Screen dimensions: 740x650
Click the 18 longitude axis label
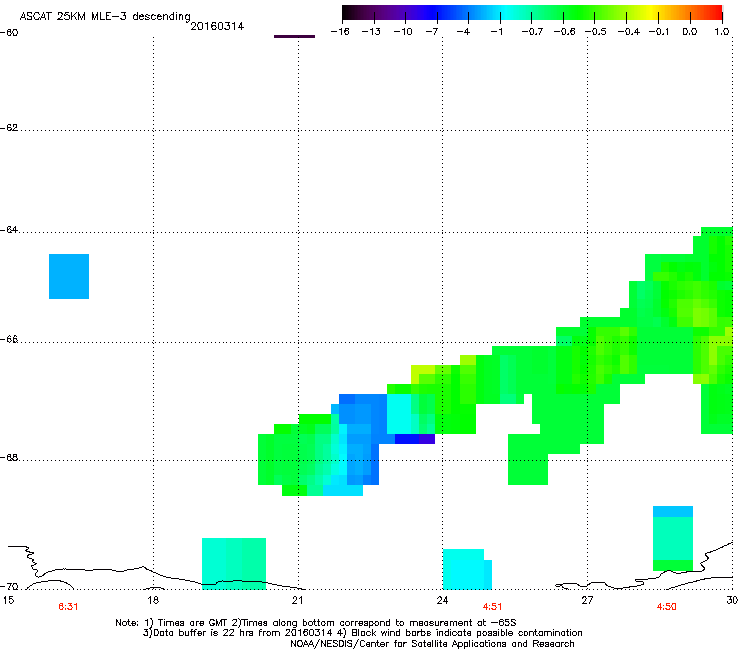click(152, 600)
